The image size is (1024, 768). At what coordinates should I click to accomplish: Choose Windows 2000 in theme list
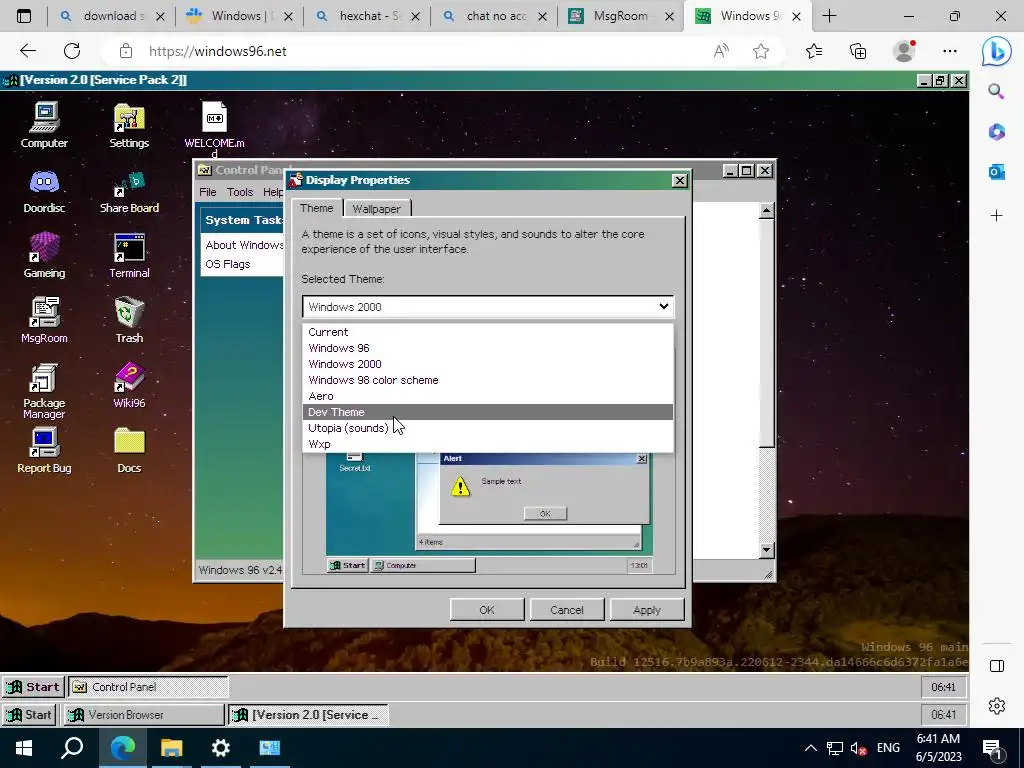[x=488, y=364]
